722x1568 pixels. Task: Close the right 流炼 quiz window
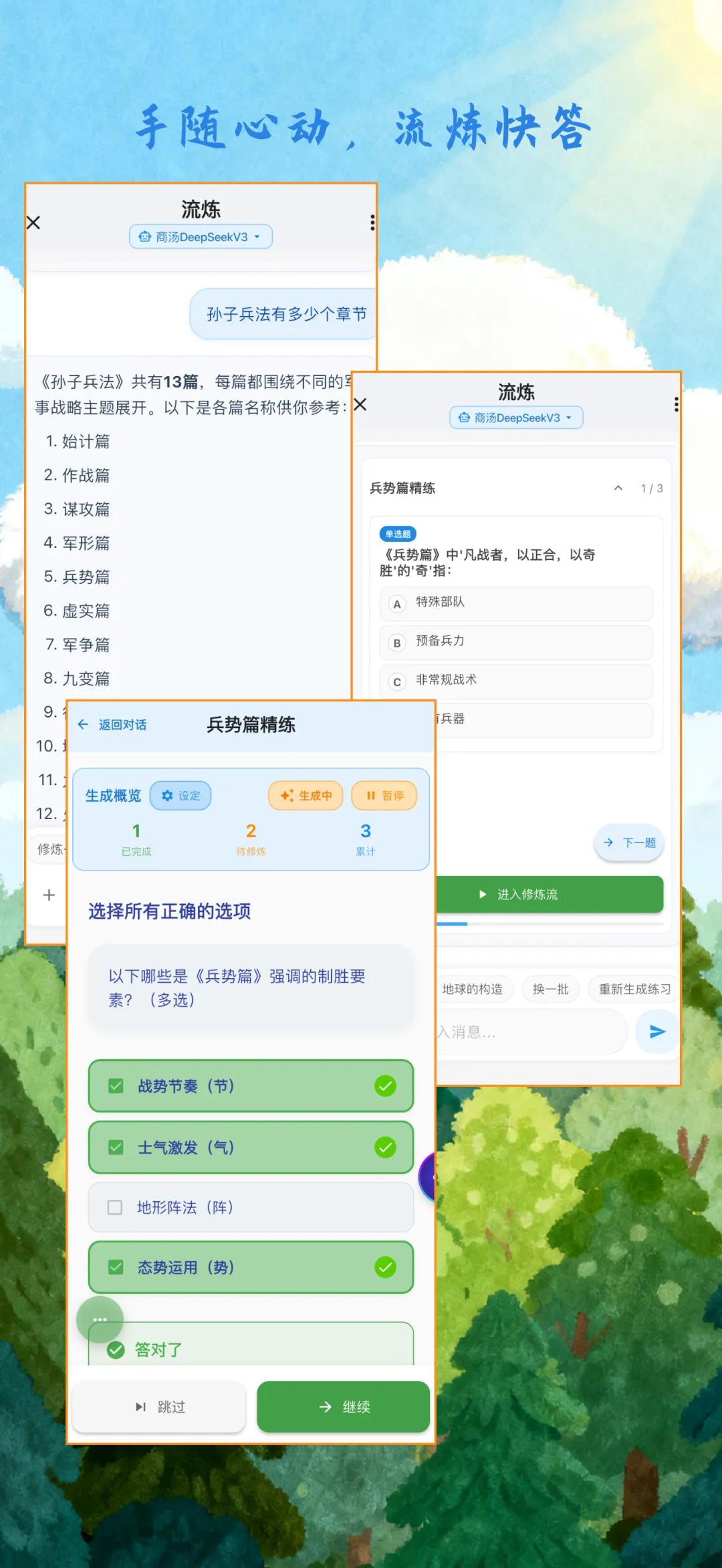(360, 404)
